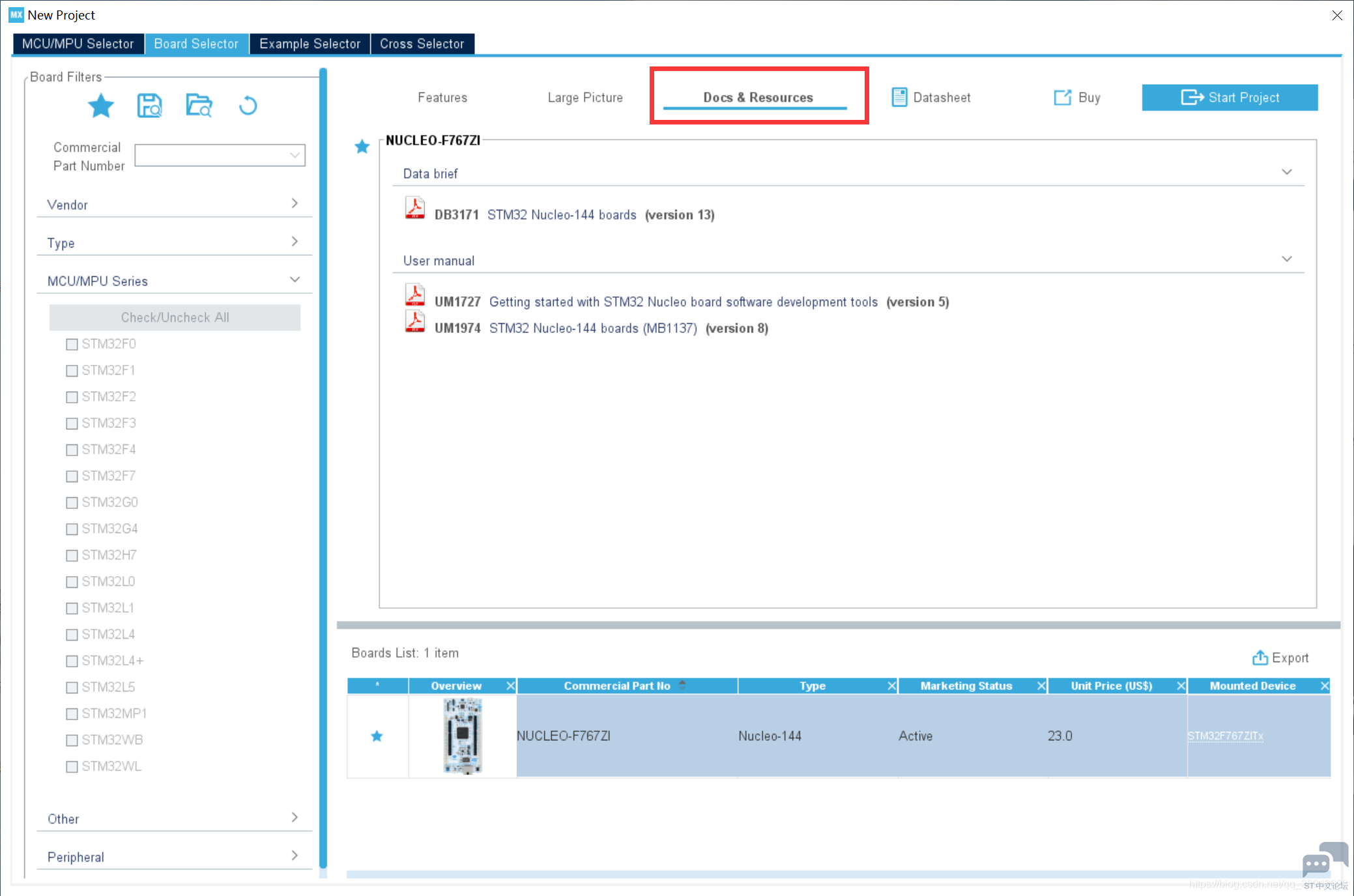Expand the Other filter section

(x=174, y=818)
